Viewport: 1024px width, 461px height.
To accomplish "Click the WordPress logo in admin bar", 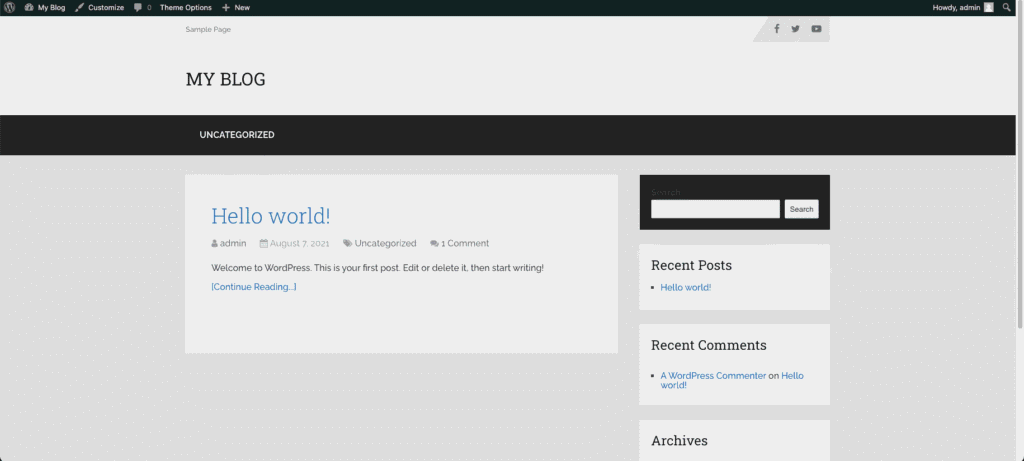I will (9, 7).
